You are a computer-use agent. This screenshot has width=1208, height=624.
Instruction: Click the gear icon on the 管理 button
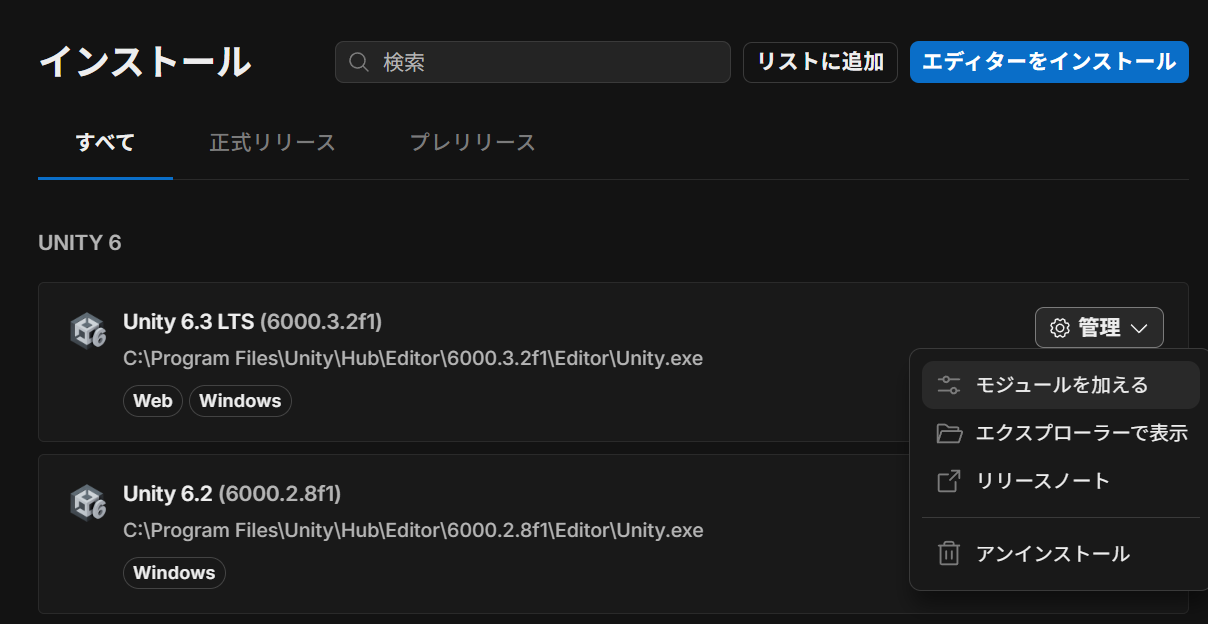[x=1059, y=328]
